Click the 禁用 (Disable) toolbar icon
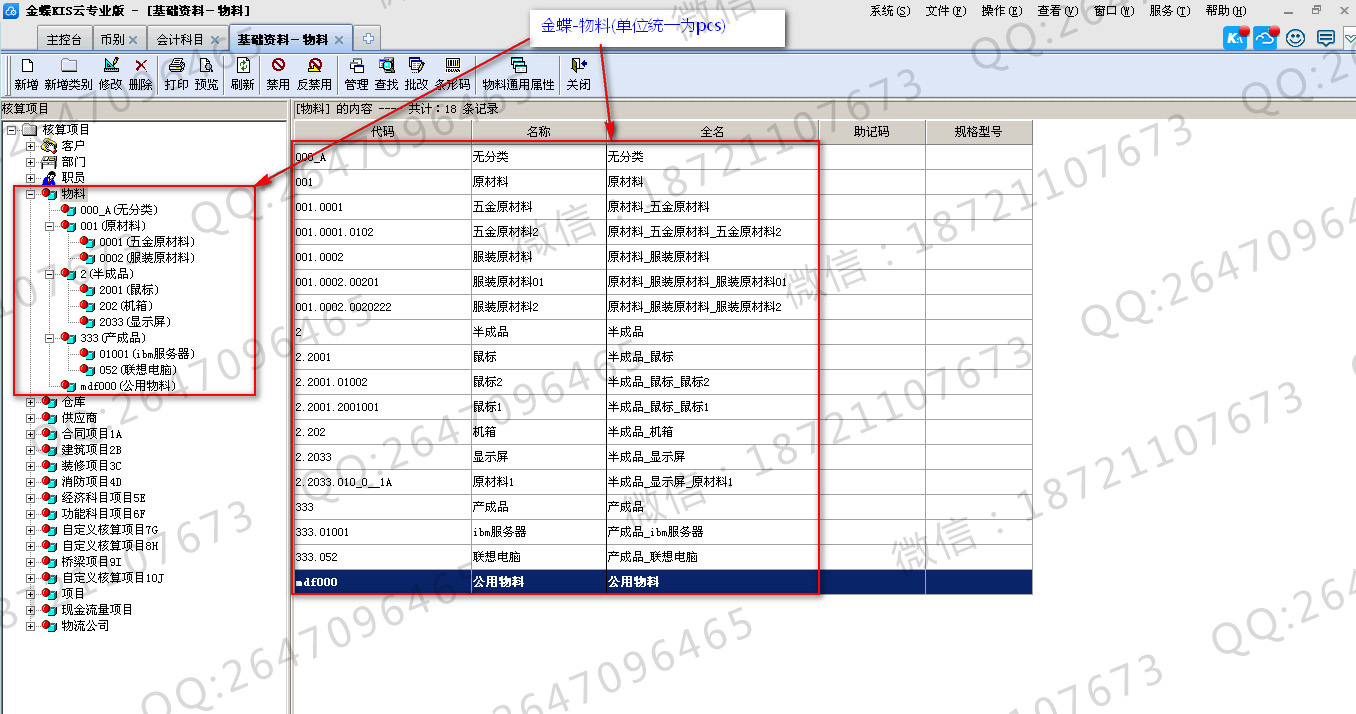Screen dimensions: 1356x714 278,67
